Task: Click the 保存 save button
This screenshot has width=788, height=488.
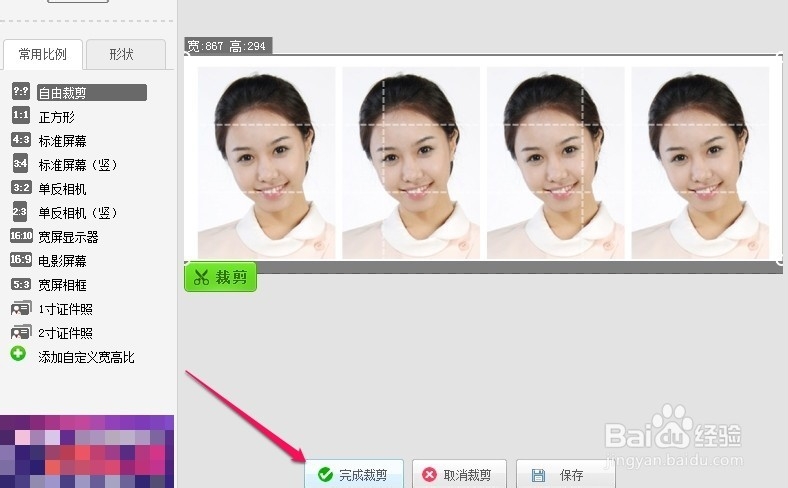Action: tap(565, 474)
